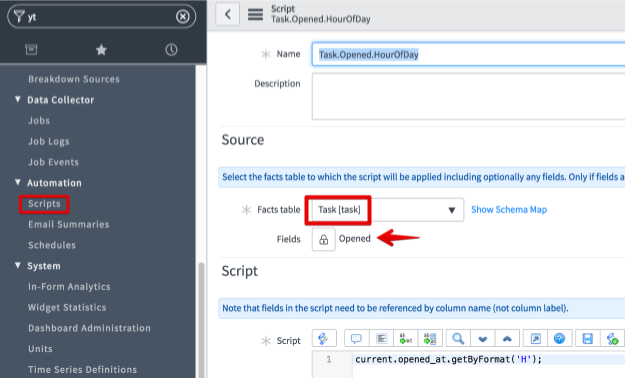Click the Script header title text
Screen dimensions: 625x378
click(x=321, y=14)
